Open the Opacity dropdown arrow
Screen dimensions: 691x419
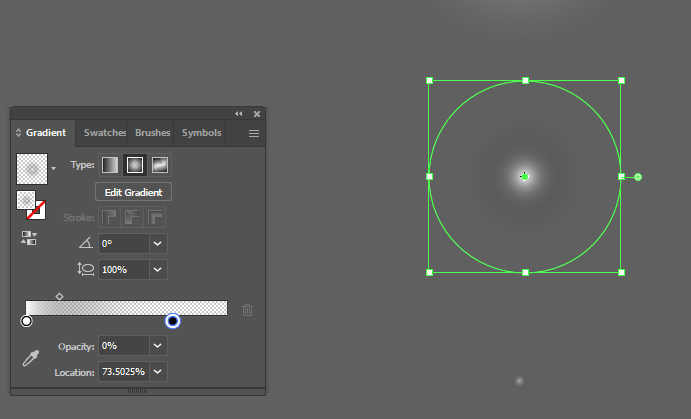tap(158, 346)
